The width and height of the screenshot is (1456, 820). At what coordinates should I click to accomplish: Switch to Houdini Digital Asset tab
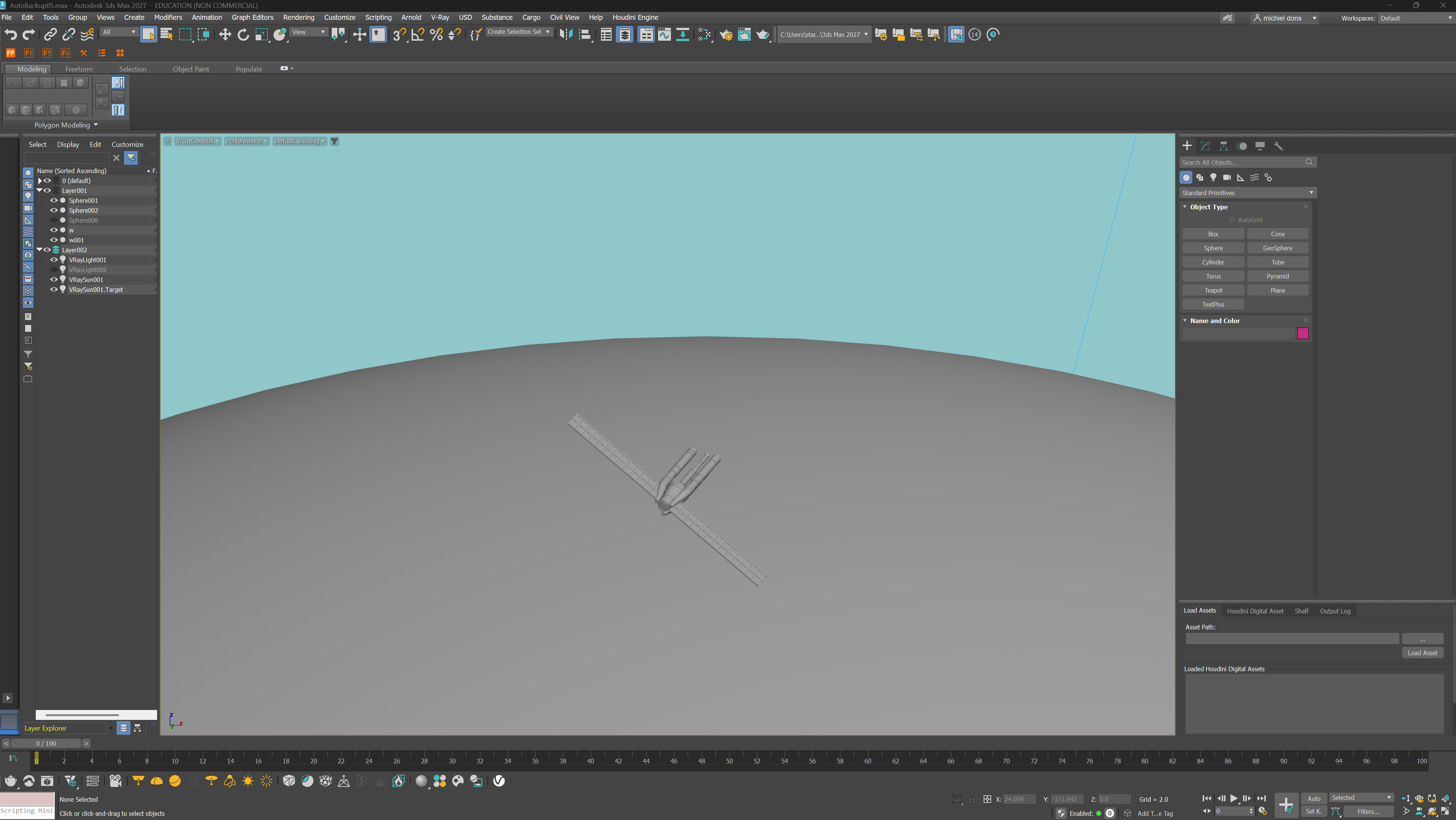[1255, 611]
